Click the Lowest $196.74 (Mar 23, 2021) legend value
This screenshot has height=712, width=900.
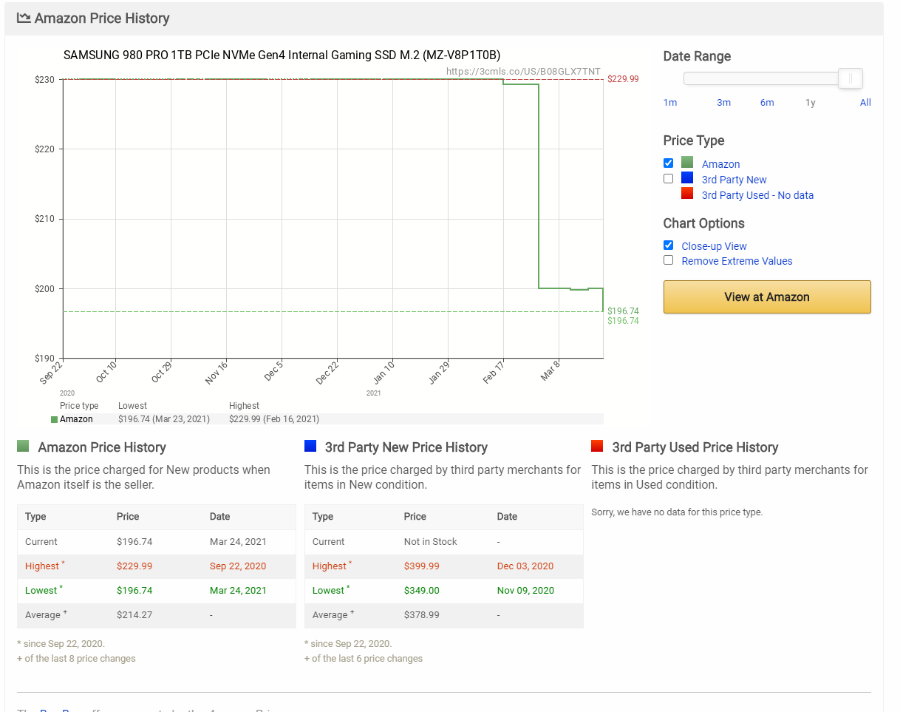coord(164,419)
